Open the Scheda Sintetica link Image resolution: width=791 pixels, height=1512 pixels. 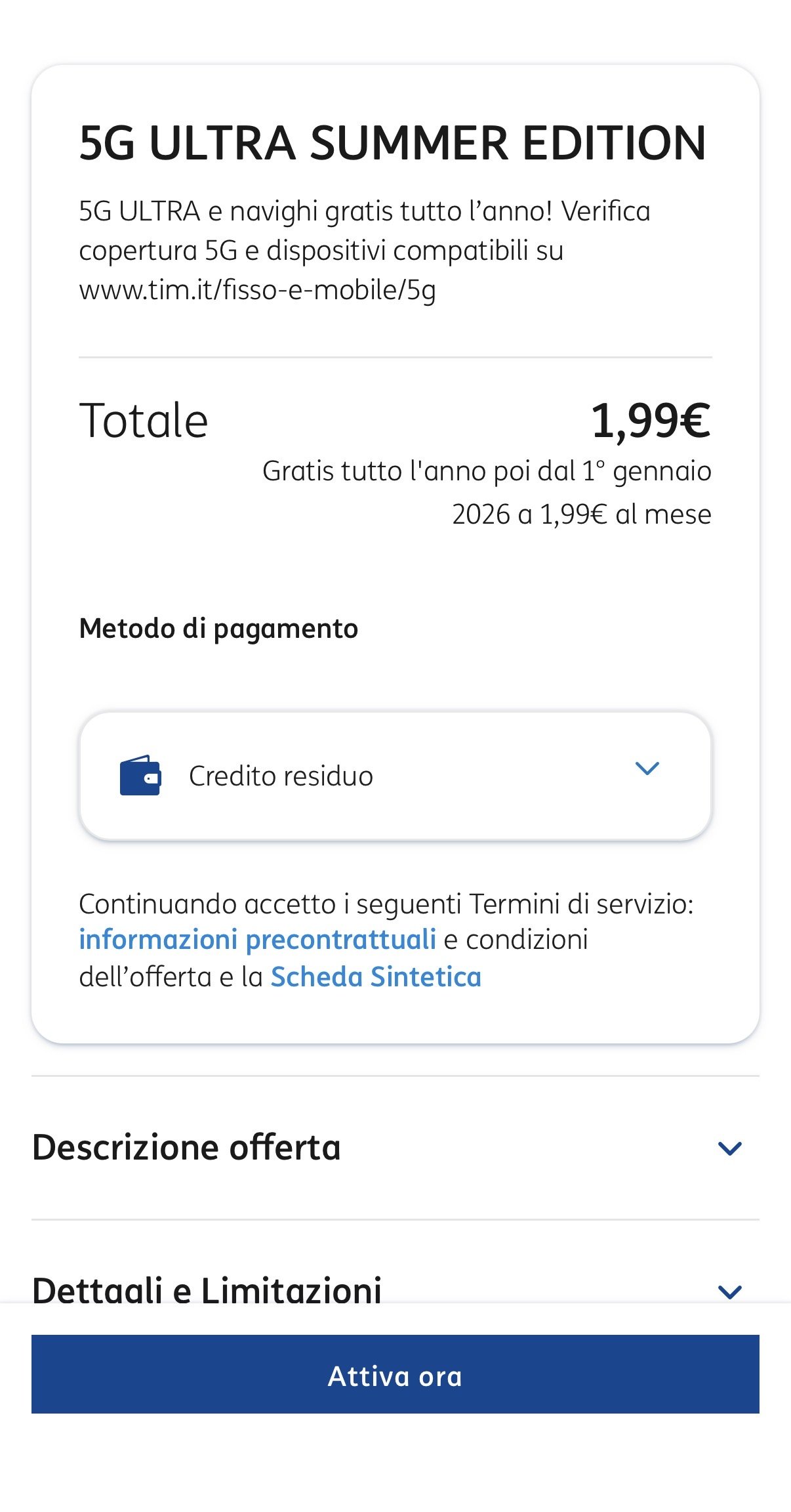coord(376,976)
